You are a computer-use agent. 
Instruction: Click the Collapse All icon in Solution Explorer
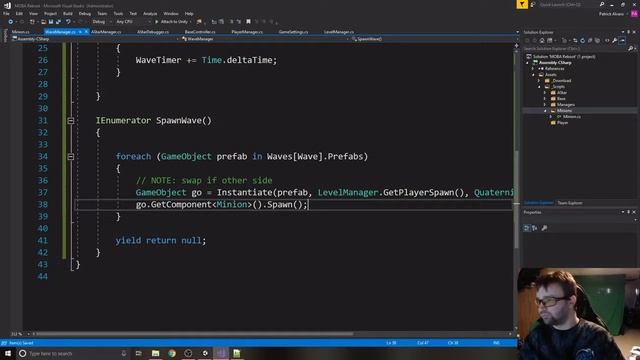pos(590,40)
